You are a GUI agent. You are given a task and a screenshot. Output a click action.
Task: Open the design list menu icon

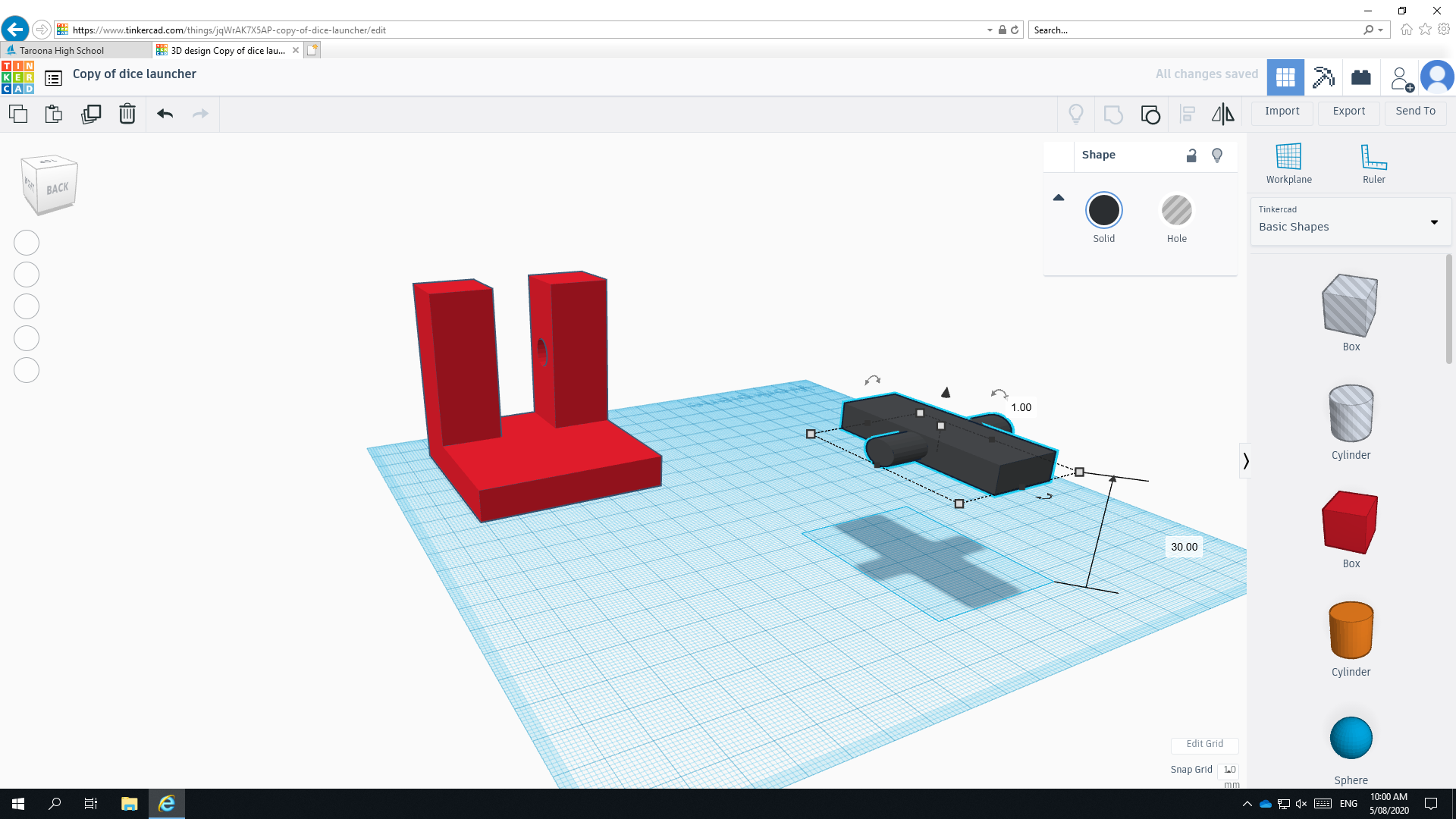coord(53,78)
